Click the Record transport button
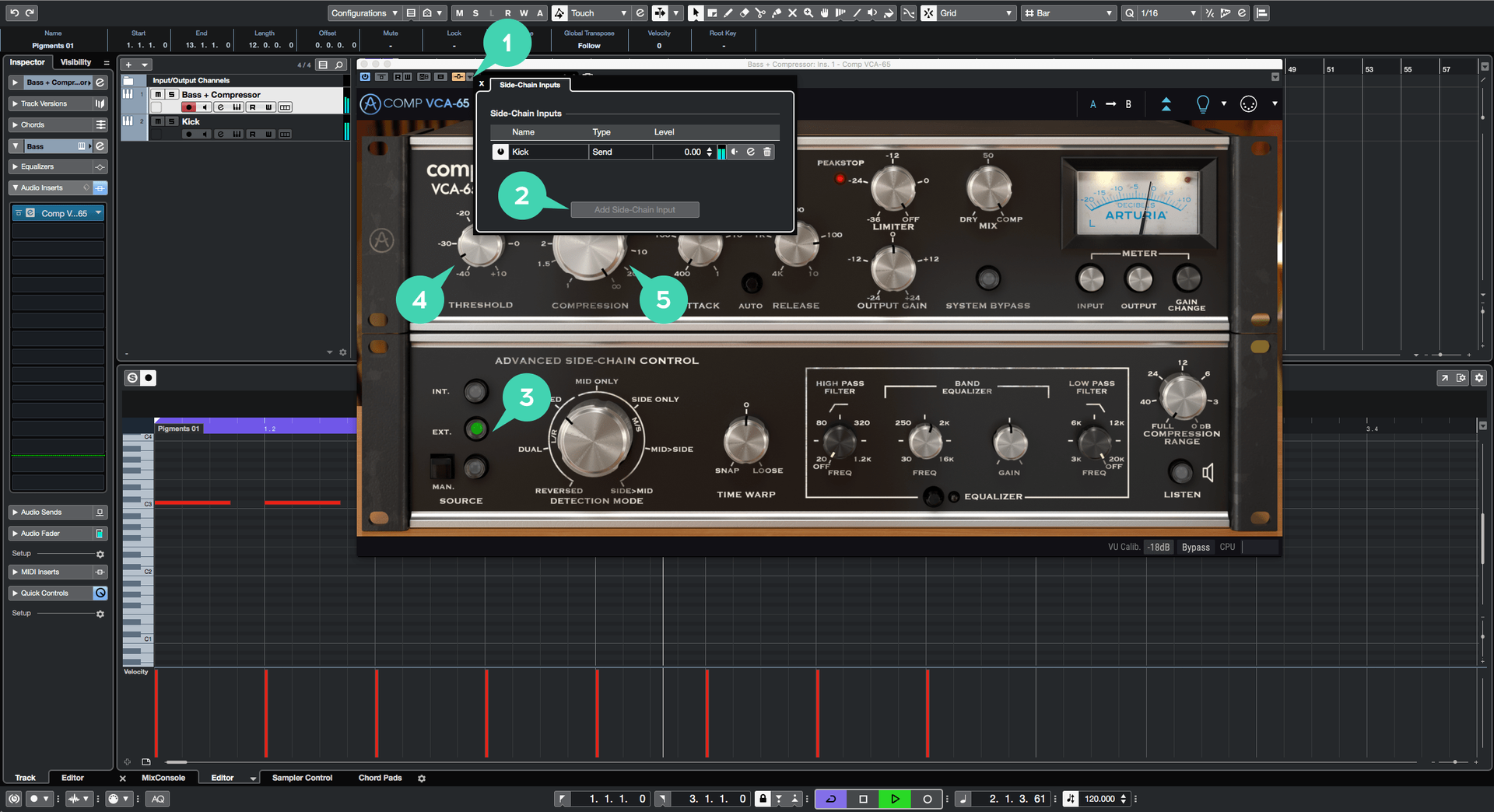1494x812 pixels. coord(927,799)
